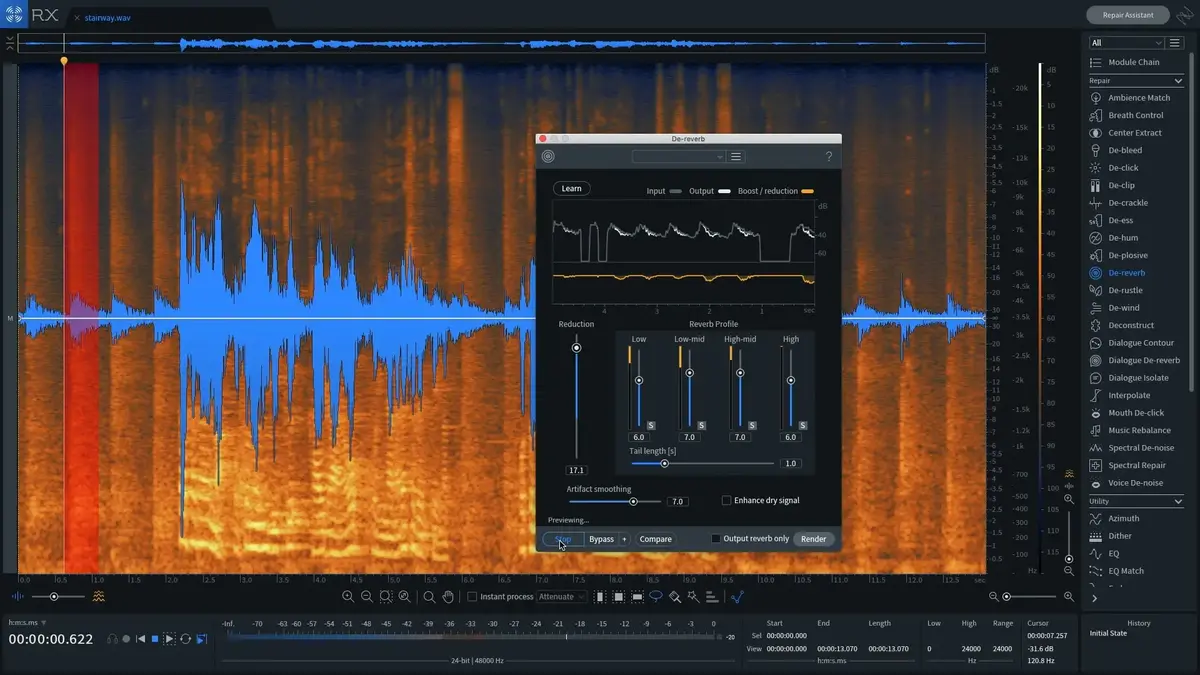The height and width of the screenshot is (675, 1200).
Task: Select the Hand grab tool
Action: (449, 596)
